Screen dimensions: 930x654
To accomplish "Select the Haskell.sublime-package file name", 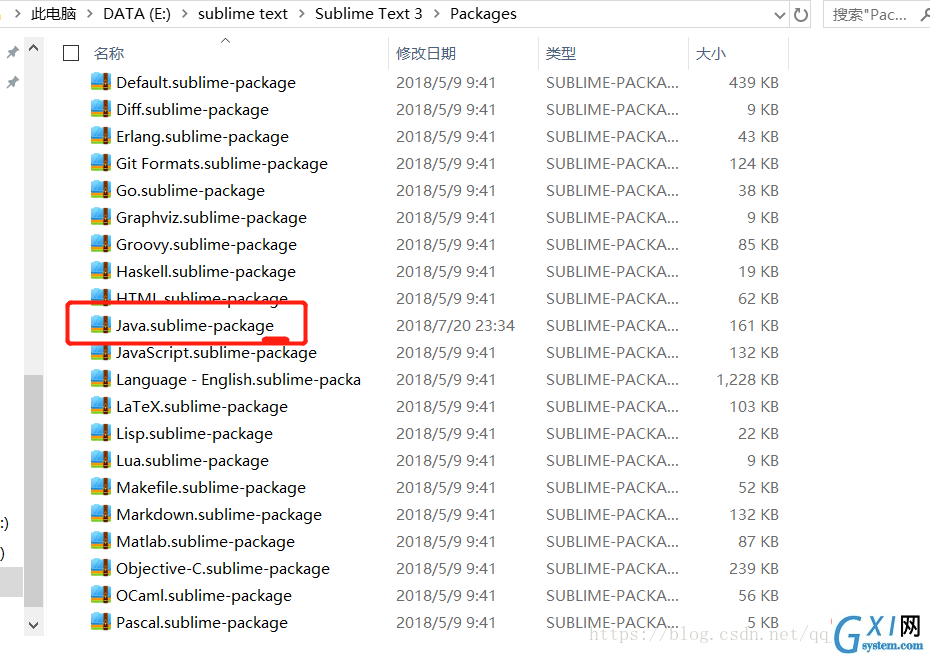I will 206,272.
